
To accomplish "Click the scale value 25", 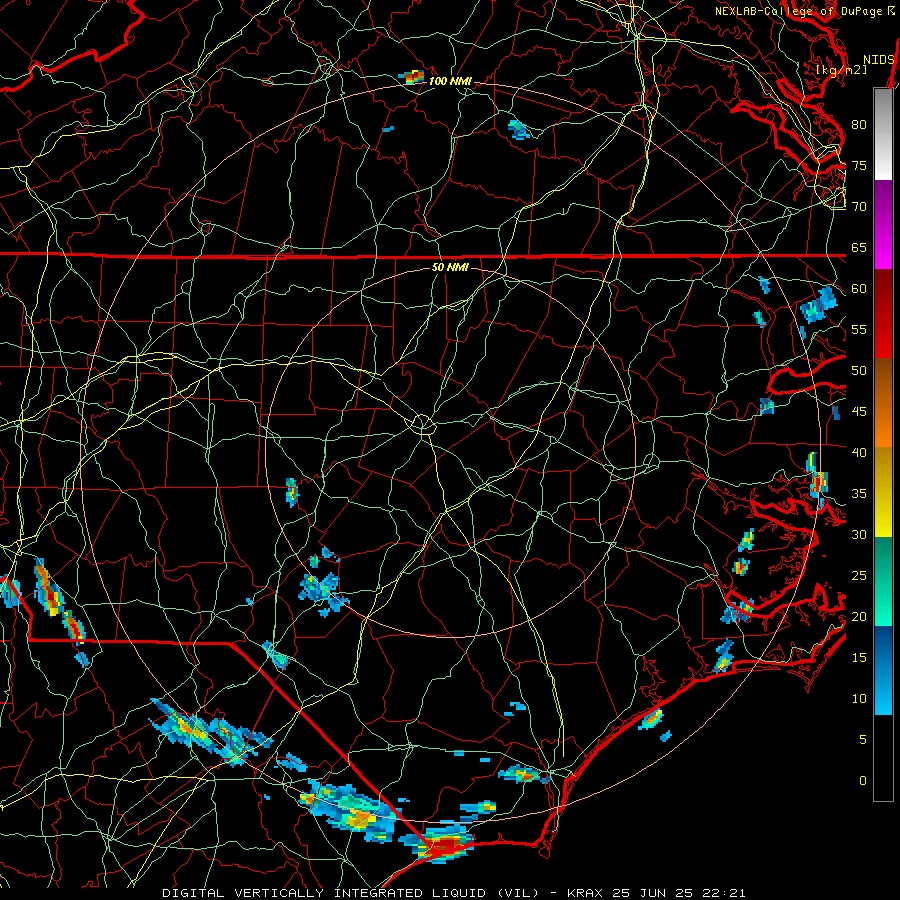I will [859, 576].
